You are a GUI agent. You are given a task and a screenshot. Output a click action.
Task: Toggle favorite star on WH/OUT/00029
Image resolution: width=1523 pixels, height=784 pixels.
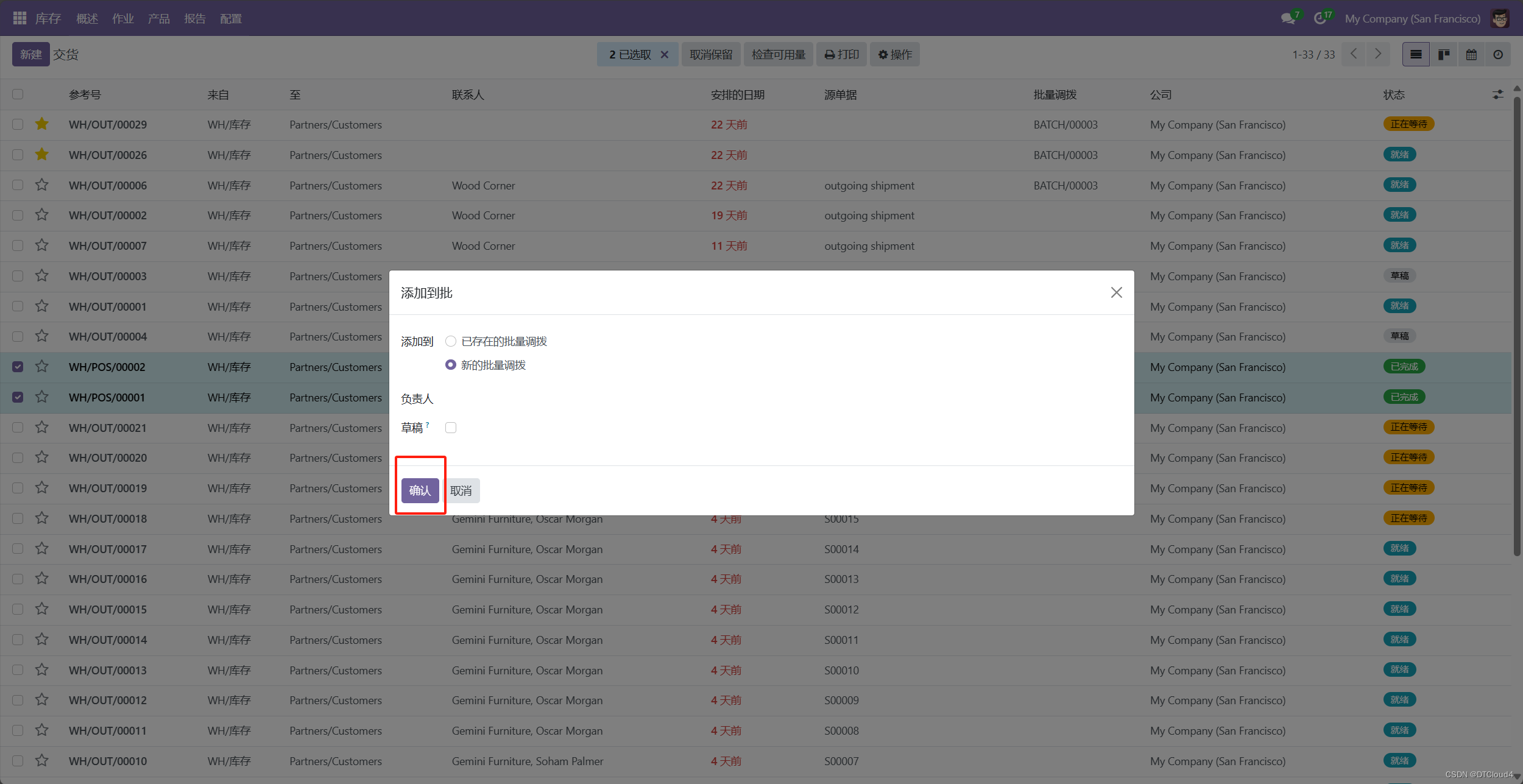pos(41,124)
